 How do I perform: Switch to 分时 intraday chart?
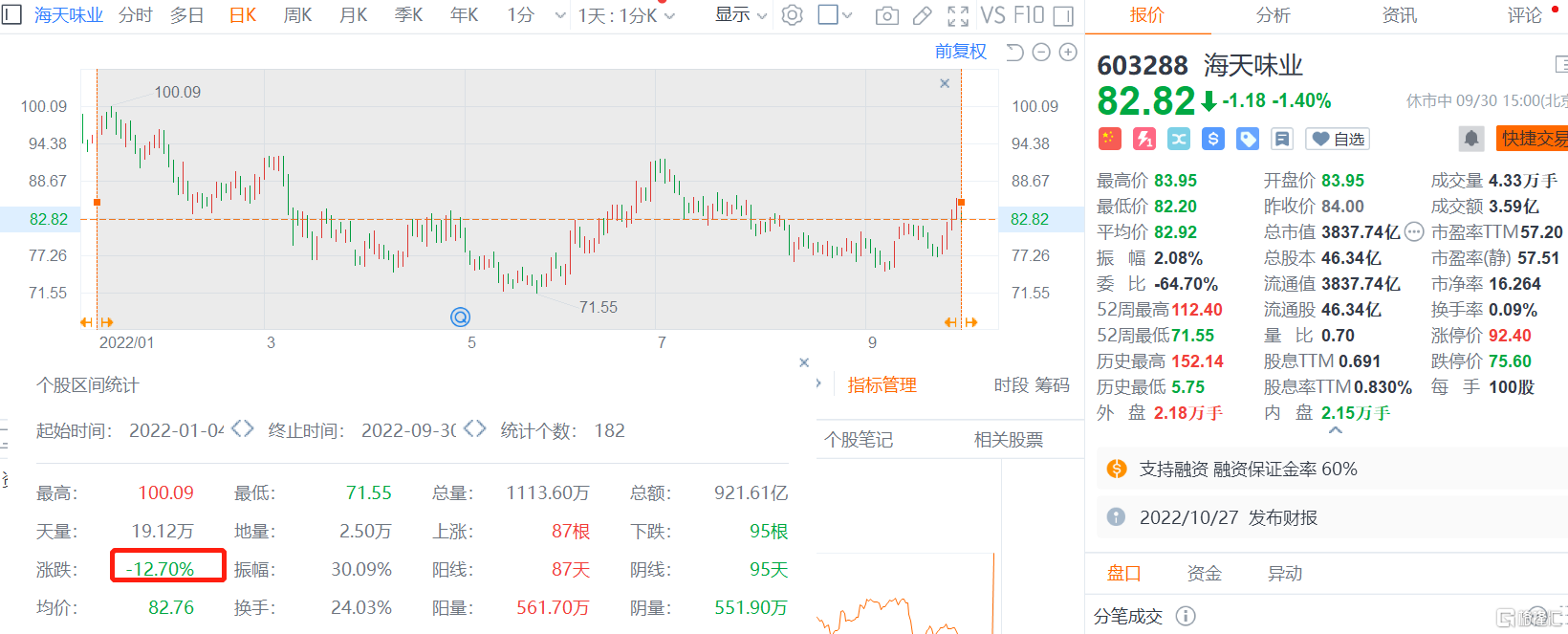click(x=136, y=15)
